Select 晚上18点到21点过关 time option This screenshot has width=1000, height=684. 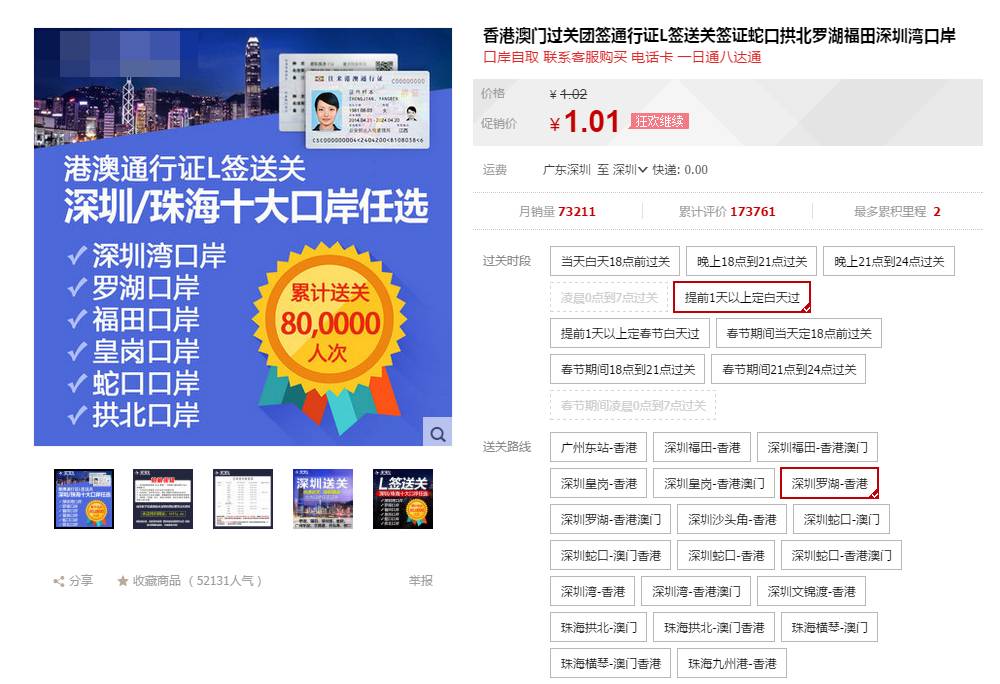[x=751, y=261]
